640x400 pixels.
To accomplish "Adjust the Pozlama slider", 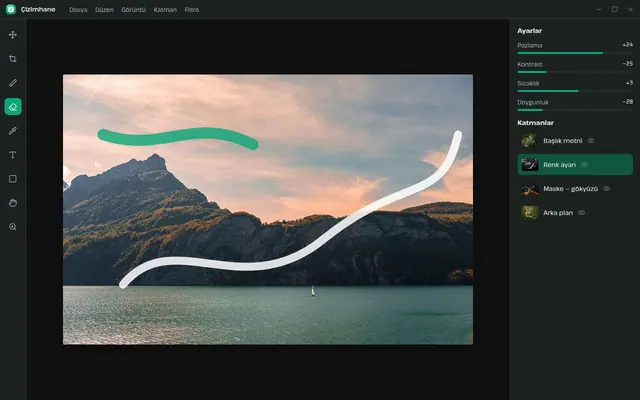I will (x=575, y=53).
